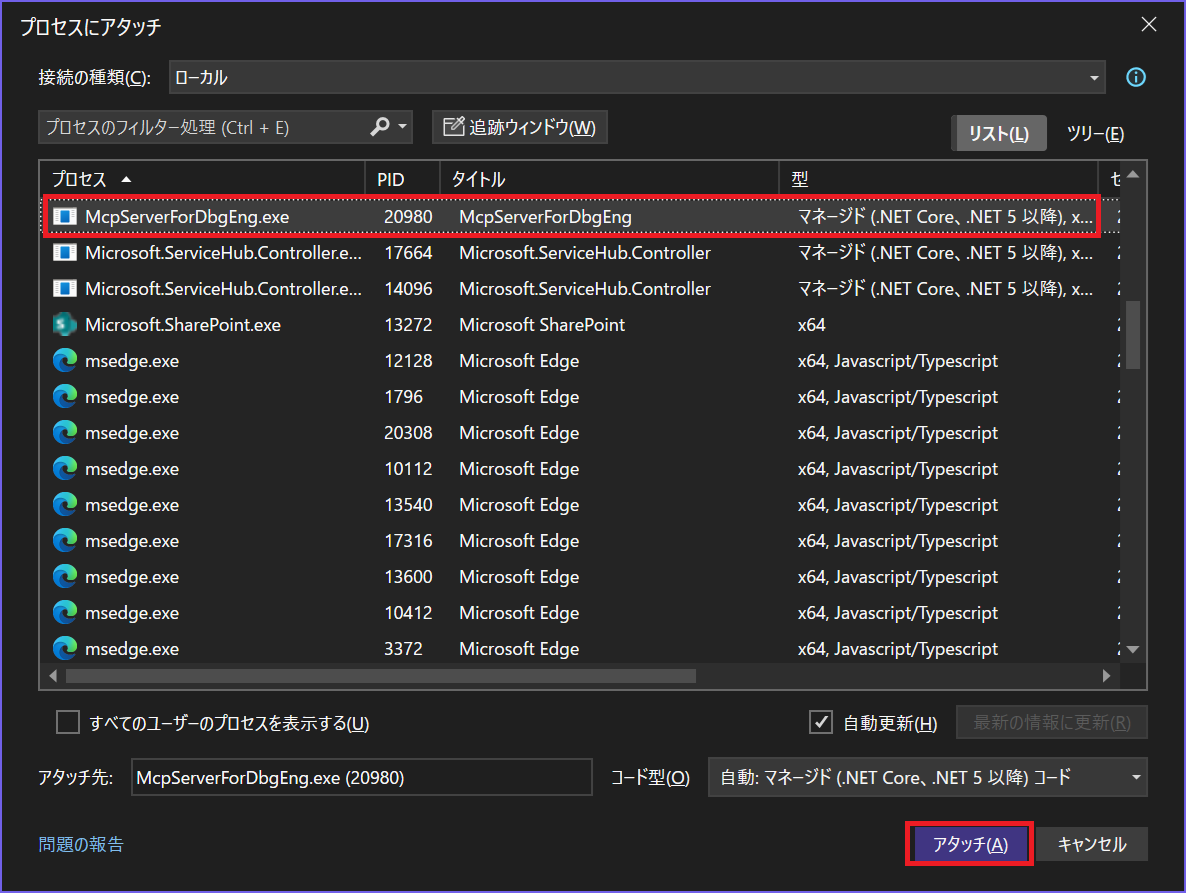Select Microsoft Edge title for PID 10112
The height and width of the screenshot is (893, 1186).
[x=519, y=469]
